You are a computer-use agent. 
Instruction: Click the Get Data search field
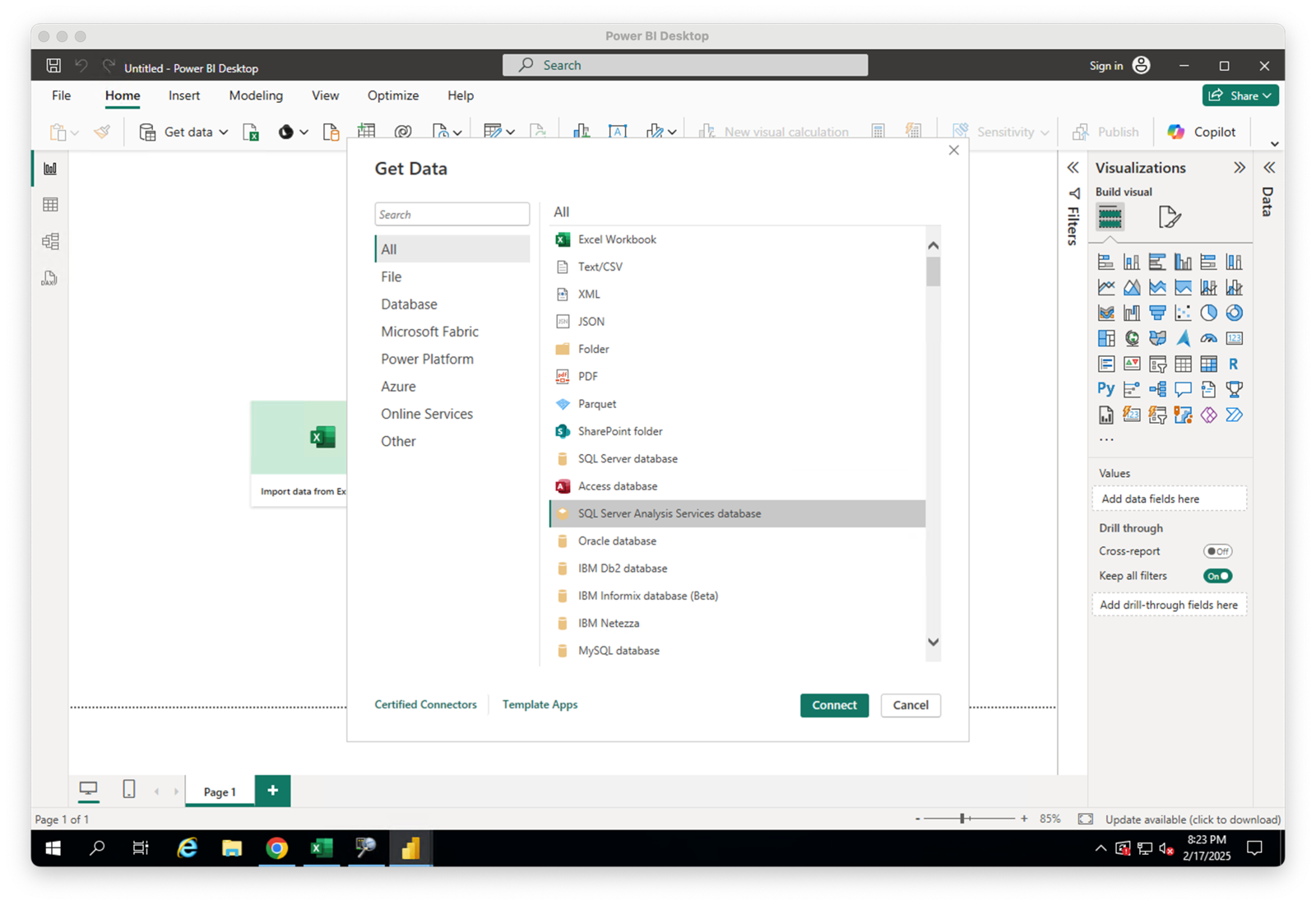click(x=452, y=214)
